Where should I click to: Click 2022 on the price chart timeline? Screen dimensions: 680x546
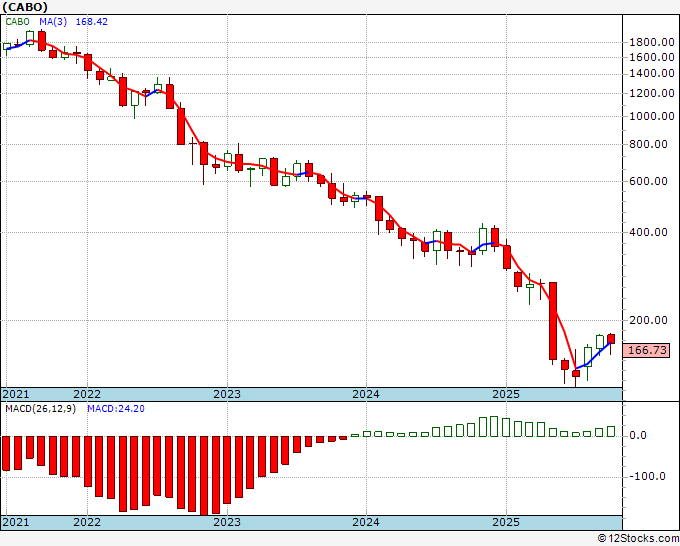click(x=87, y=394)
